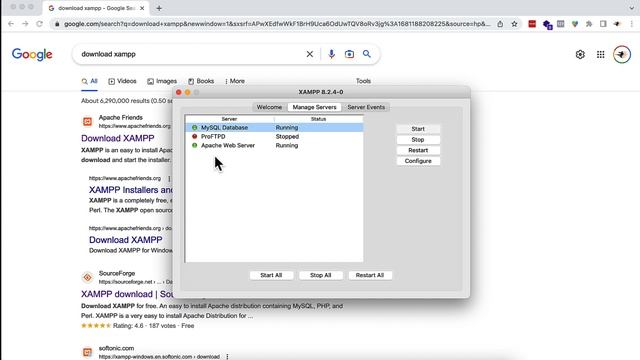
Task: Open the Google account avatar
Action: click(x=622, y=54)
